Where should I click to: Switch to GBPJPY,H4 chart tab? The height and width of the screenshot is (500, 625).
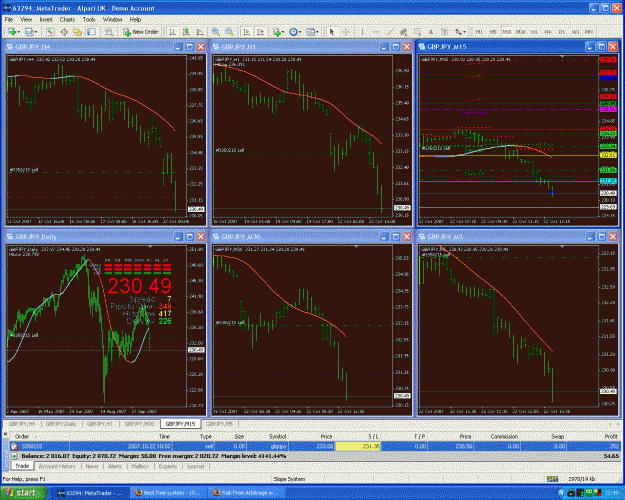coord(22,424)
